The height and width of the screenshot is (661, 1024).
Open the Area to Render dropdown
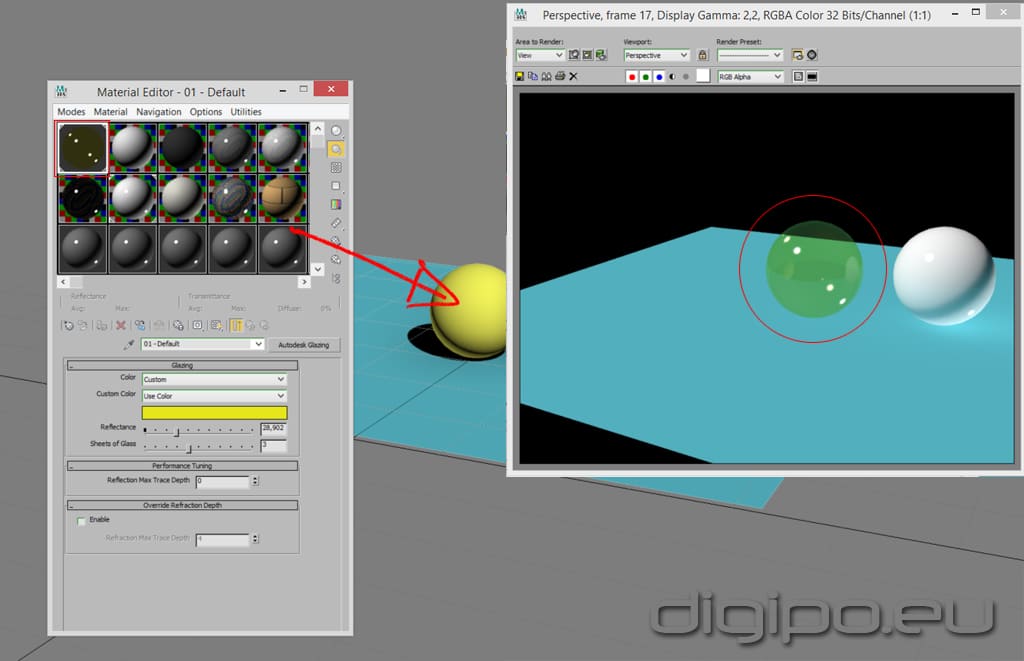click(x=539, y=55)
